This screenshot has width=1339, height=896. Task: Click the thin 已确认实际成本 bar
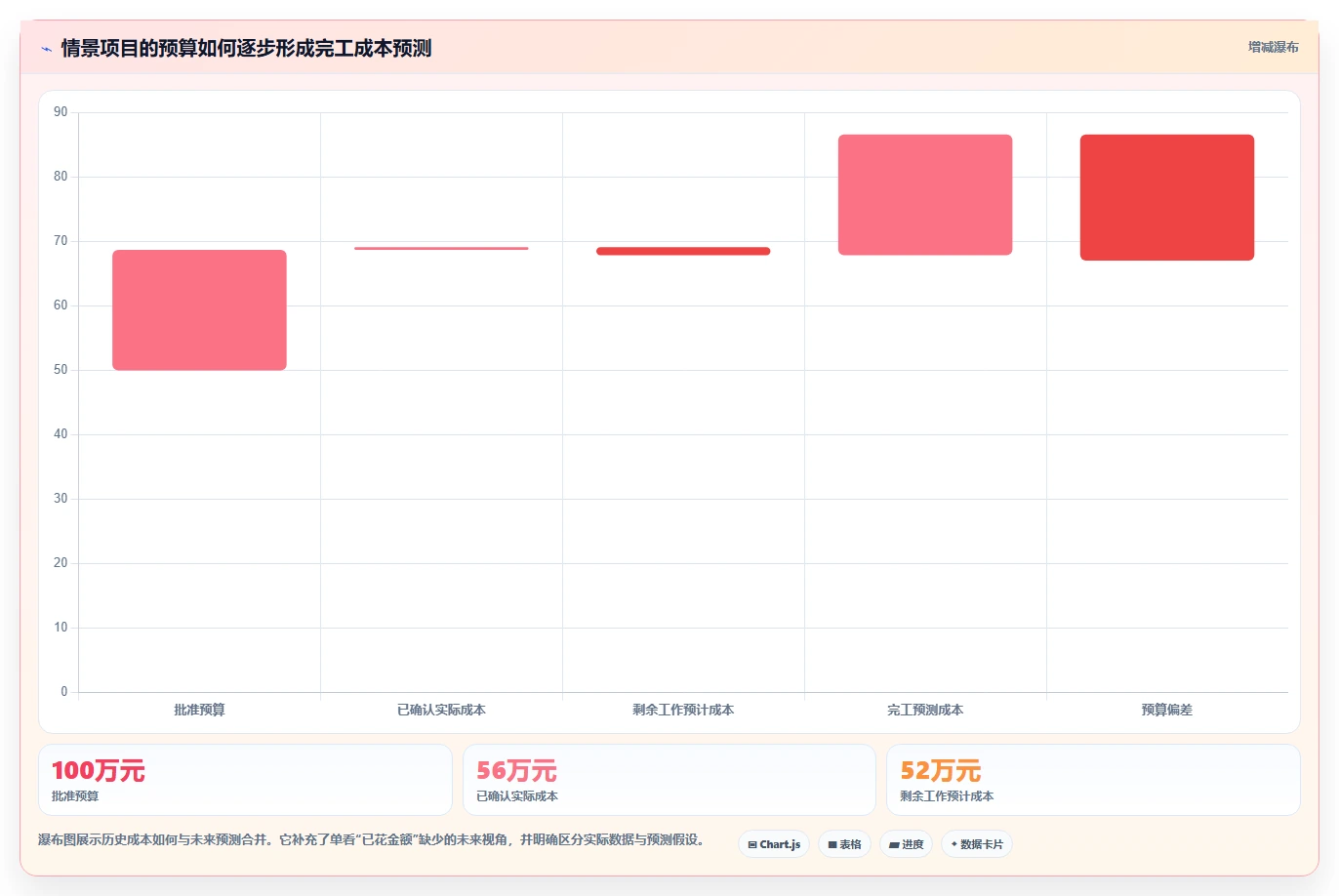tap(441, 248)
